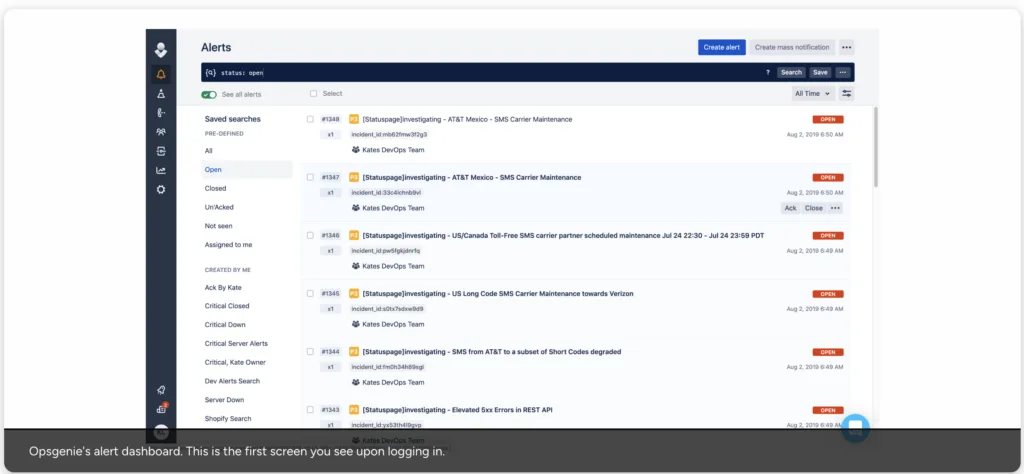The width and height of the screenshot is (1024, 474).
Task: Open the Server Down saved search
Action: pos(224,400)
